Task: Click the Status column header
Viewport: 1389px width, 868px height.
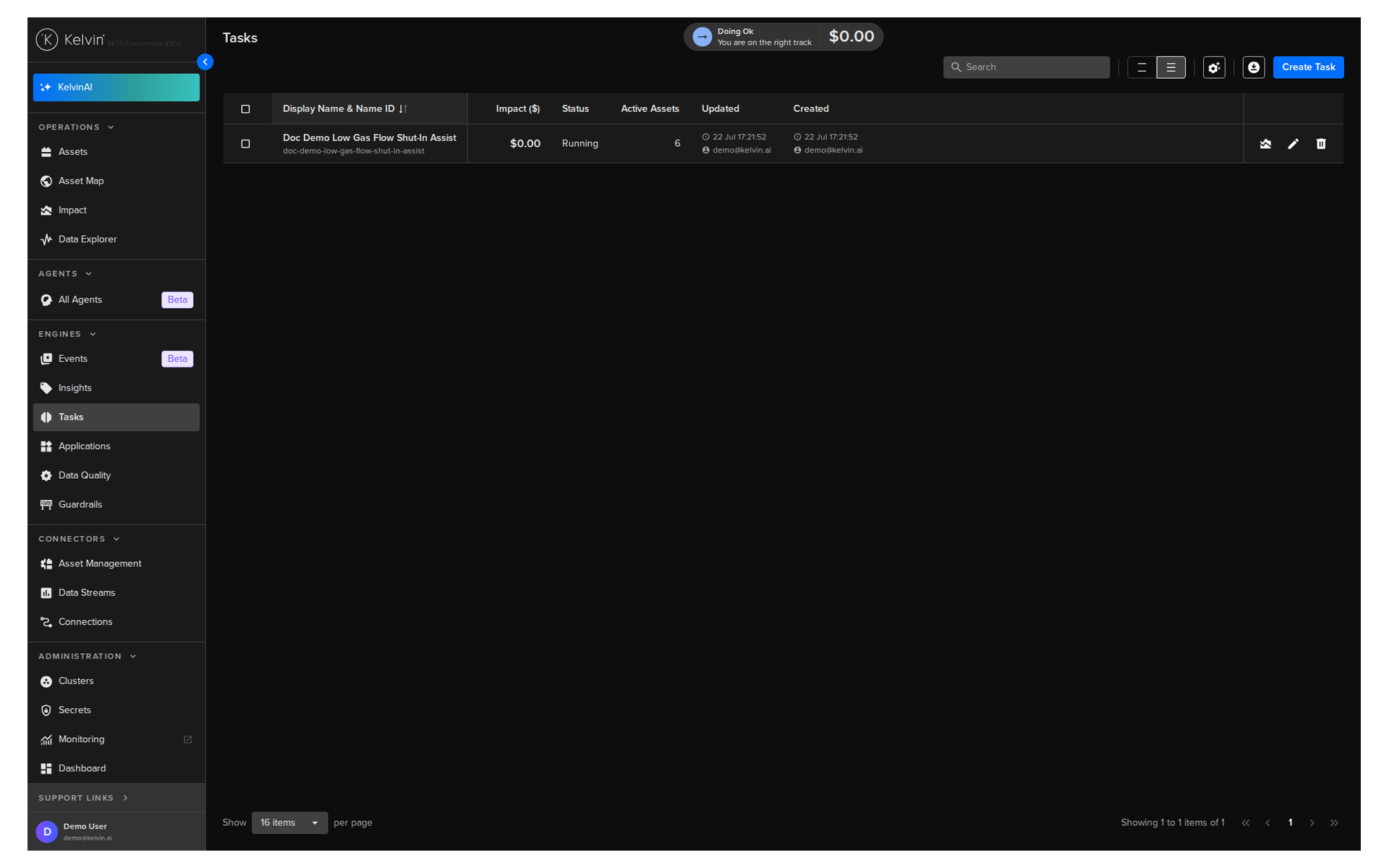Action: click(x=575, y=109)
